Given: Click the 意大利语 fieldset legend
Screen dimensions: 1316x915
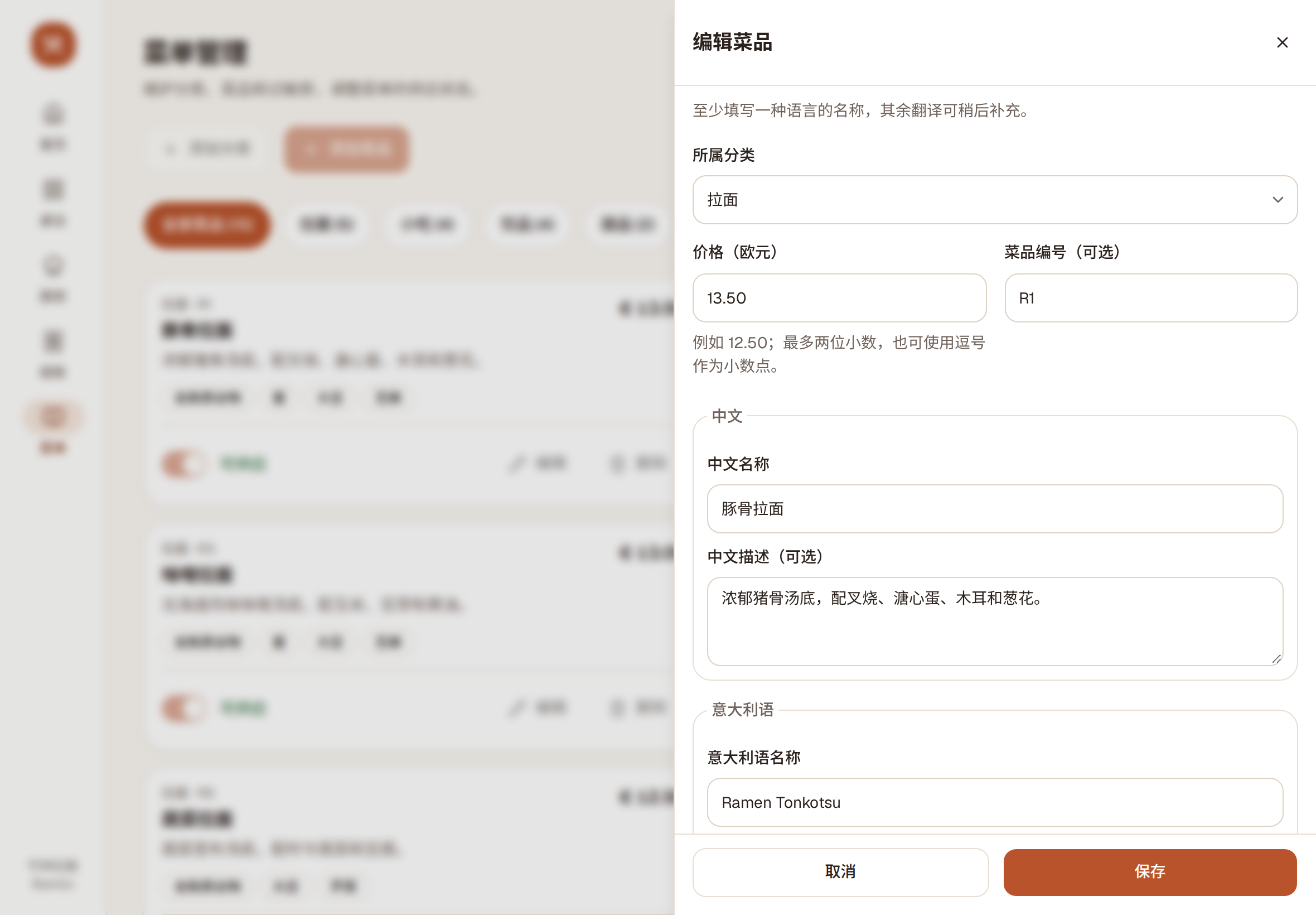Looking at the screenshot, I should 743,710.
